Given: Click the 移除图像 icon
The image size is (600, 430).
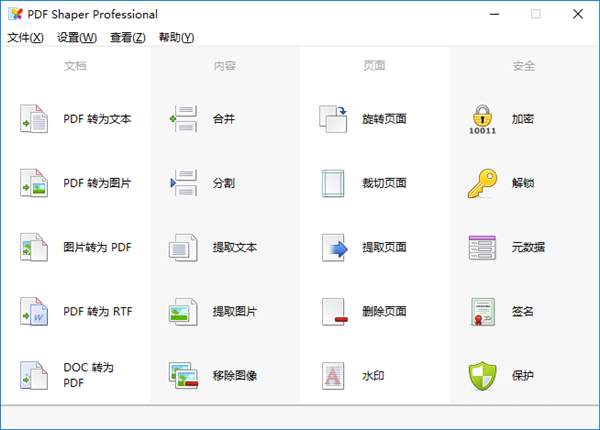Looking at the screenshot, I should click(x=184, y=376).
